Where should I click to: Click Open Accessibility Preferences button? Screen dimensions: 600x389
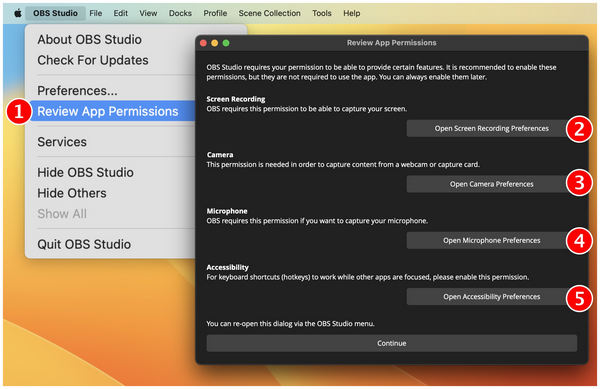491,296
